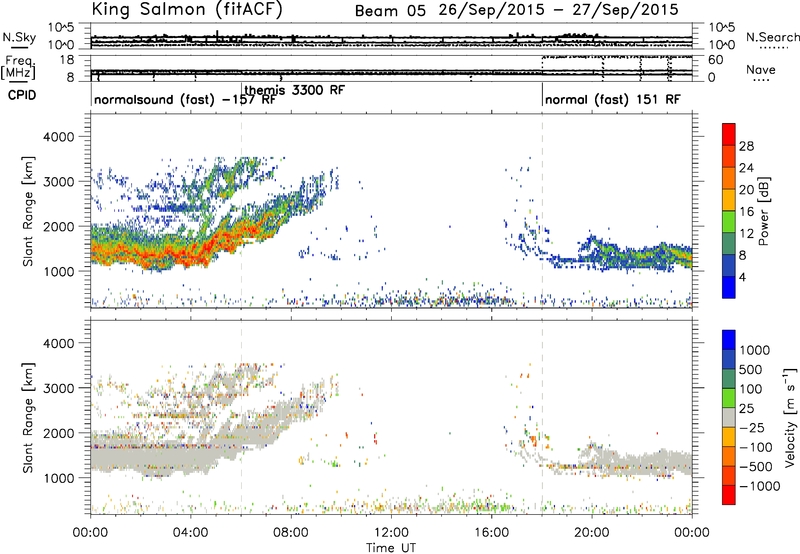This screenshot has height=554, width=800.
Task: Click the red segment of Power colorbar
Action: (x=729, y=134)
